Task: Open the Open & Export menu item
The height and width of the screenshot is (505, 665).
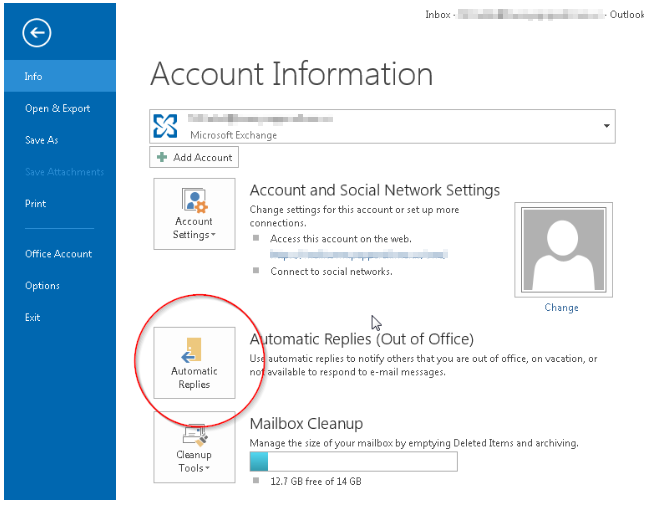Action: tap(58, 108)
